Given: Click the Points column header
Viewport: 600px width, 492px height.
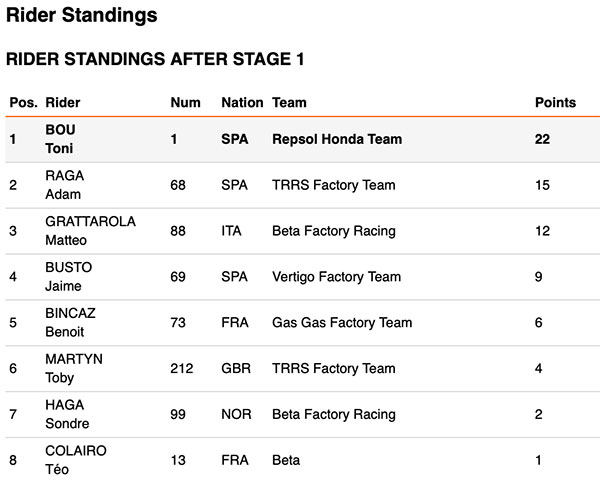Looking at the screenshot, I should (555, 102).
